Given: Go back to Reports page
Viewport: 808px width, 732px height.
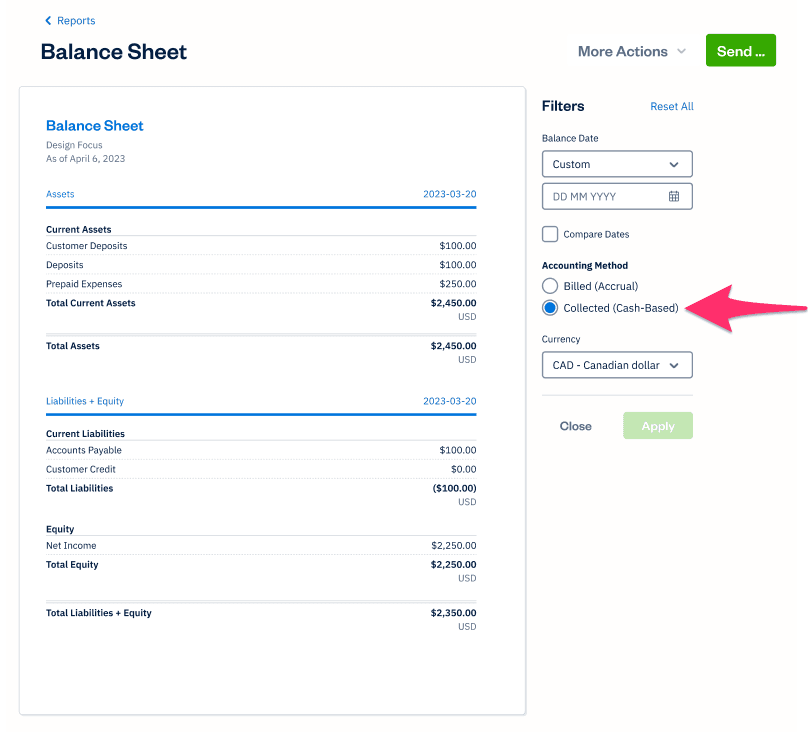Looking at the screenshot, I should 76,21.
